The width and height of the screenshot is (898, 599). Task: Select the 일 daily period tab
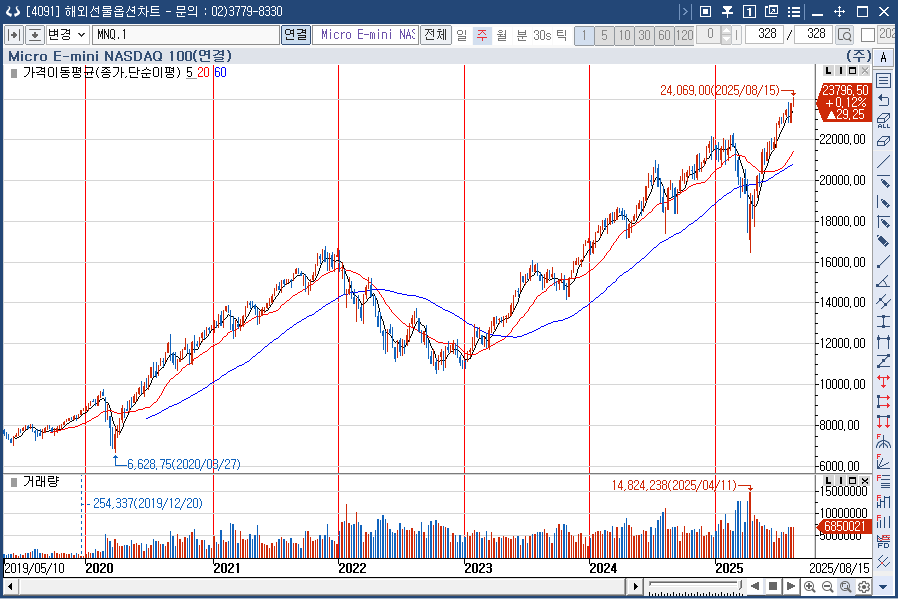point(462,35)
